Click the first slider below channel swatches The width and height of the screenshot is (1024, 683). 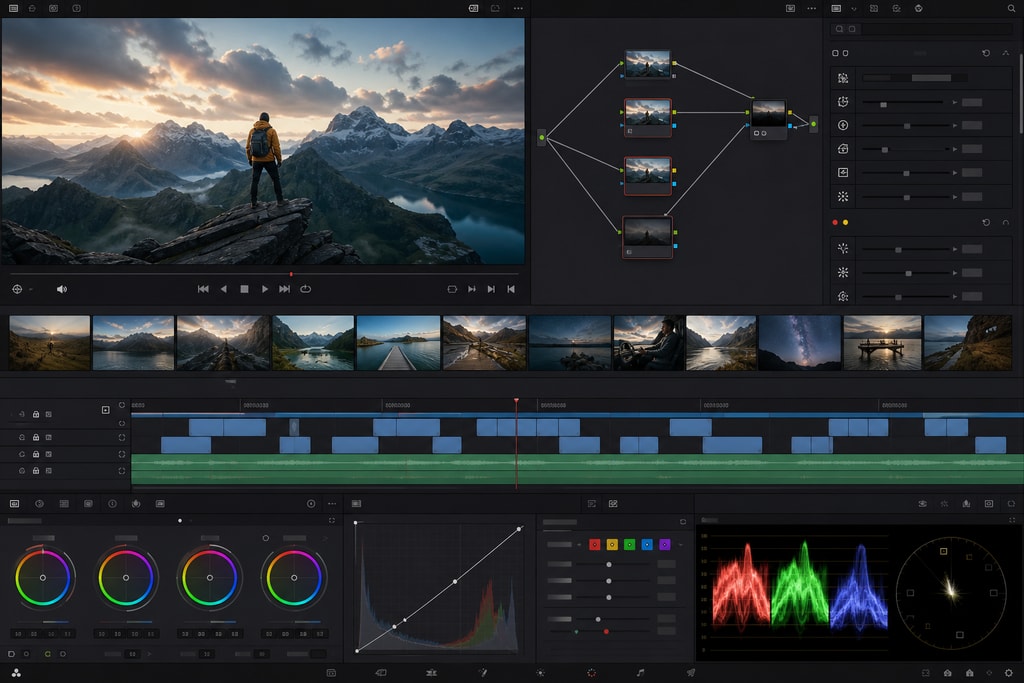pos(609,564)
